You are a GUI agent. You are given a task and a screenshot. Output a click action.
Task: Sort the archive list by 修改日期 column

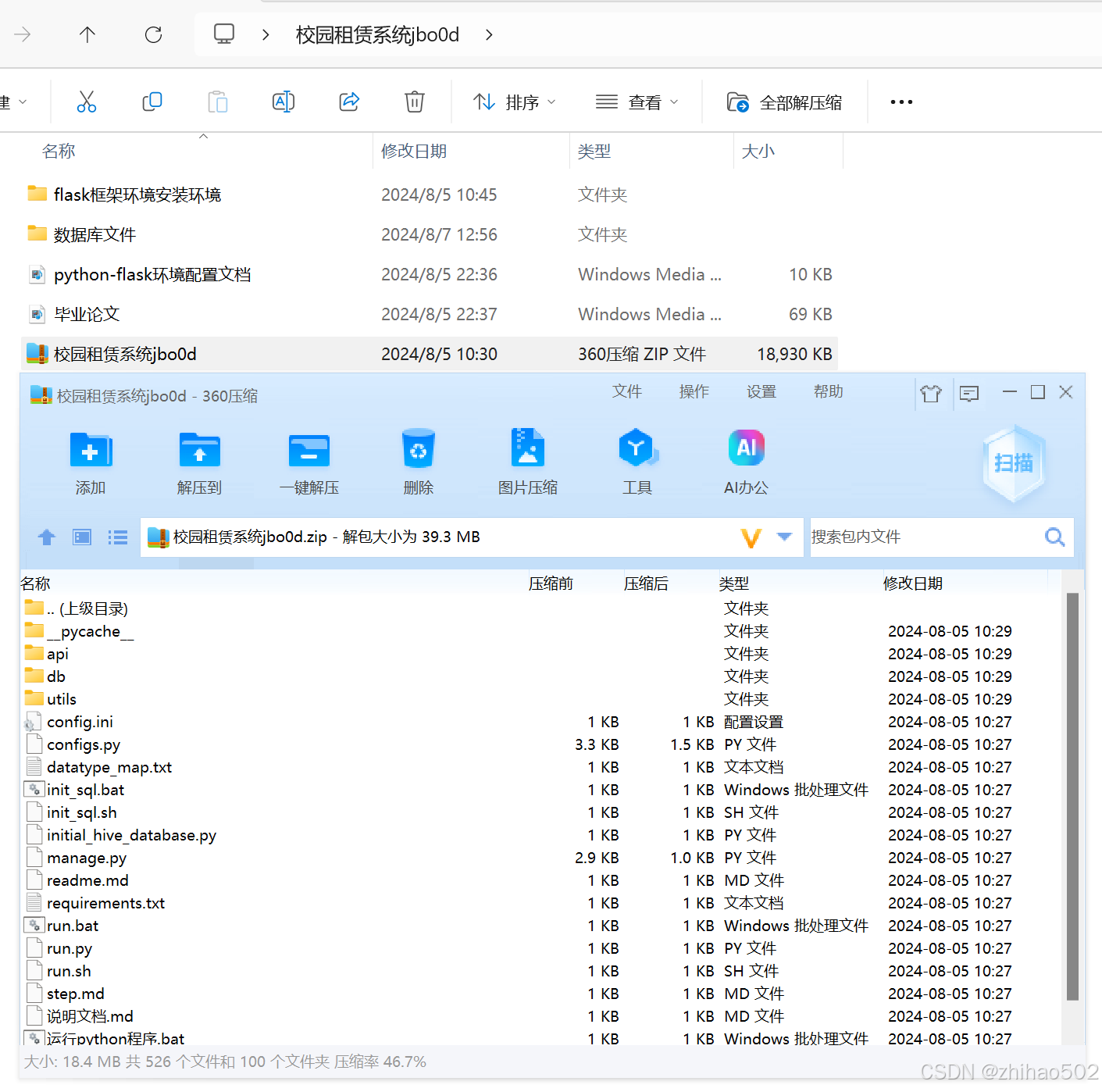(x=913, y=583)
